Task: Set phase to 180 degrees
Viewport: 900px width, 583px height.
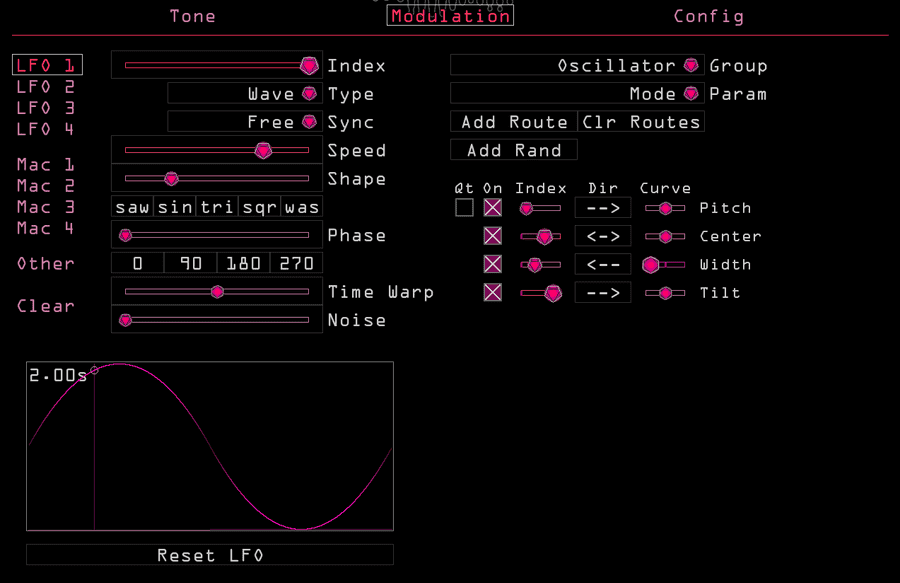Action: click(x=243, y=263)
